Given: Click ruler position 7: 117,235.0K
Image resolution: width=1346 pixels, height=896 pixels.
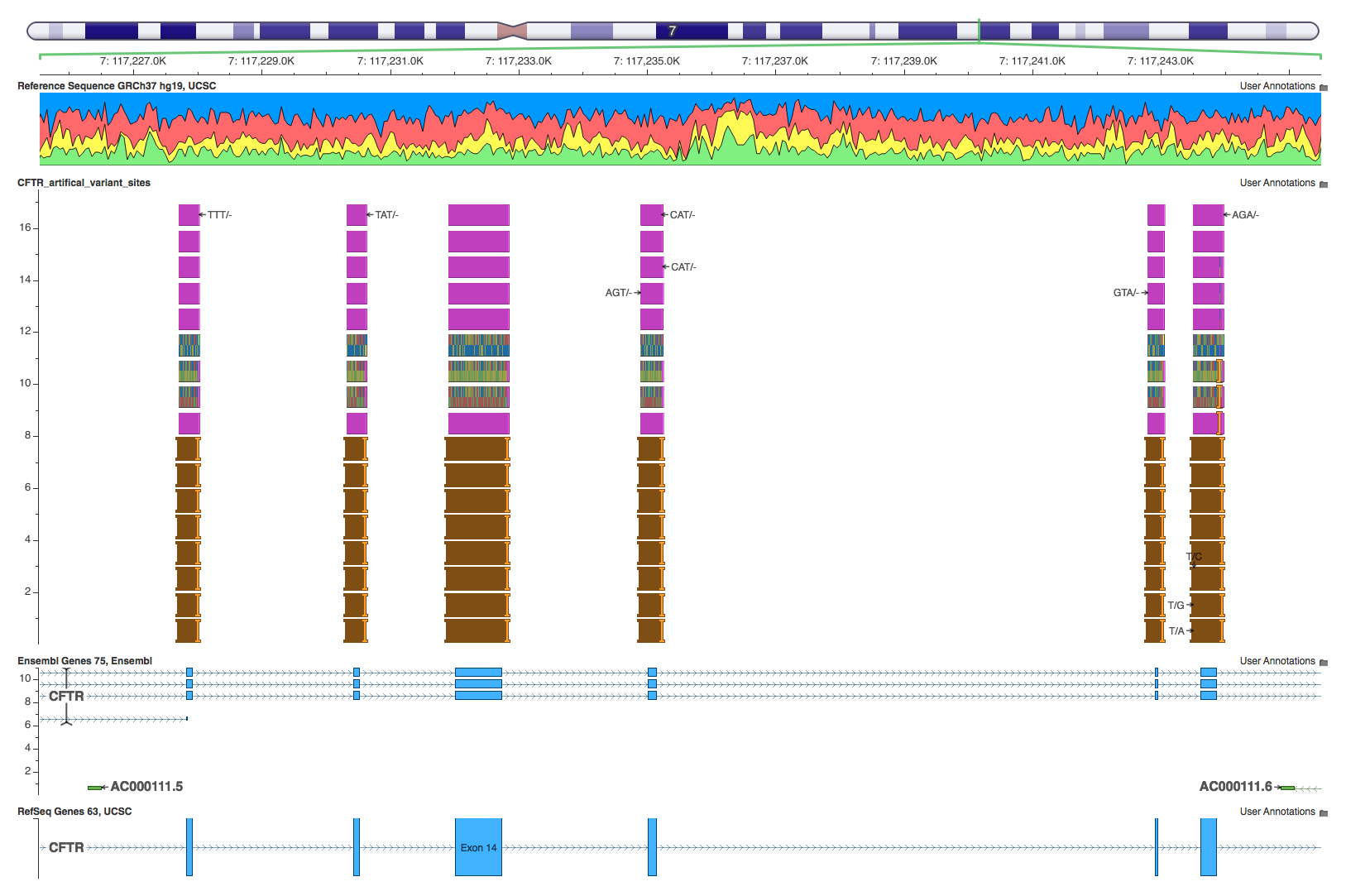Looking at the screenshot, I should 647,61.
